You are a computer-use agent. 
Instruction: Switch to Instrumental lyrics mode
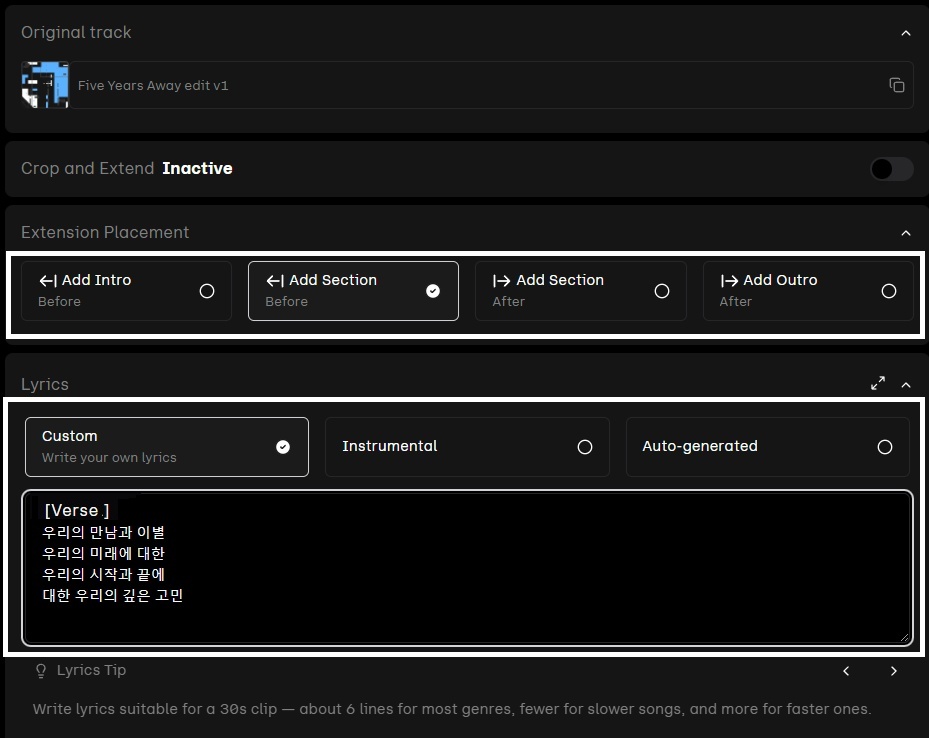coord(467,447)
